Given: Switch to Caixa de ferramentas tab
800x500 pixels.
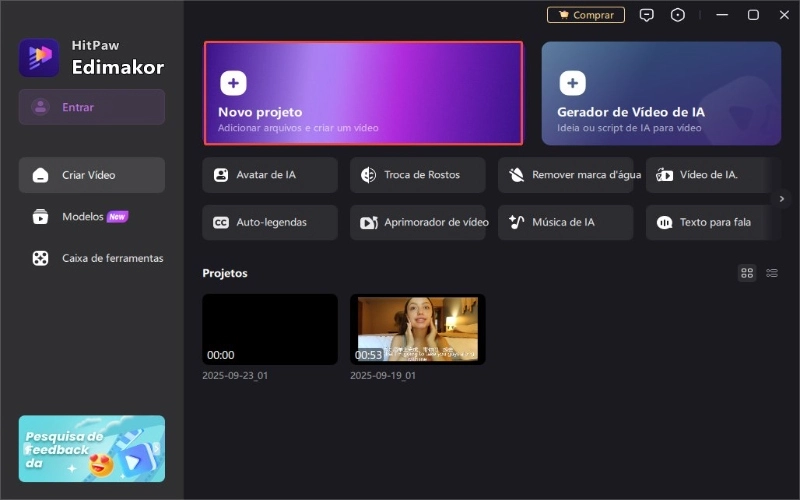Looking at the screenshot, I should coord(92,258).
